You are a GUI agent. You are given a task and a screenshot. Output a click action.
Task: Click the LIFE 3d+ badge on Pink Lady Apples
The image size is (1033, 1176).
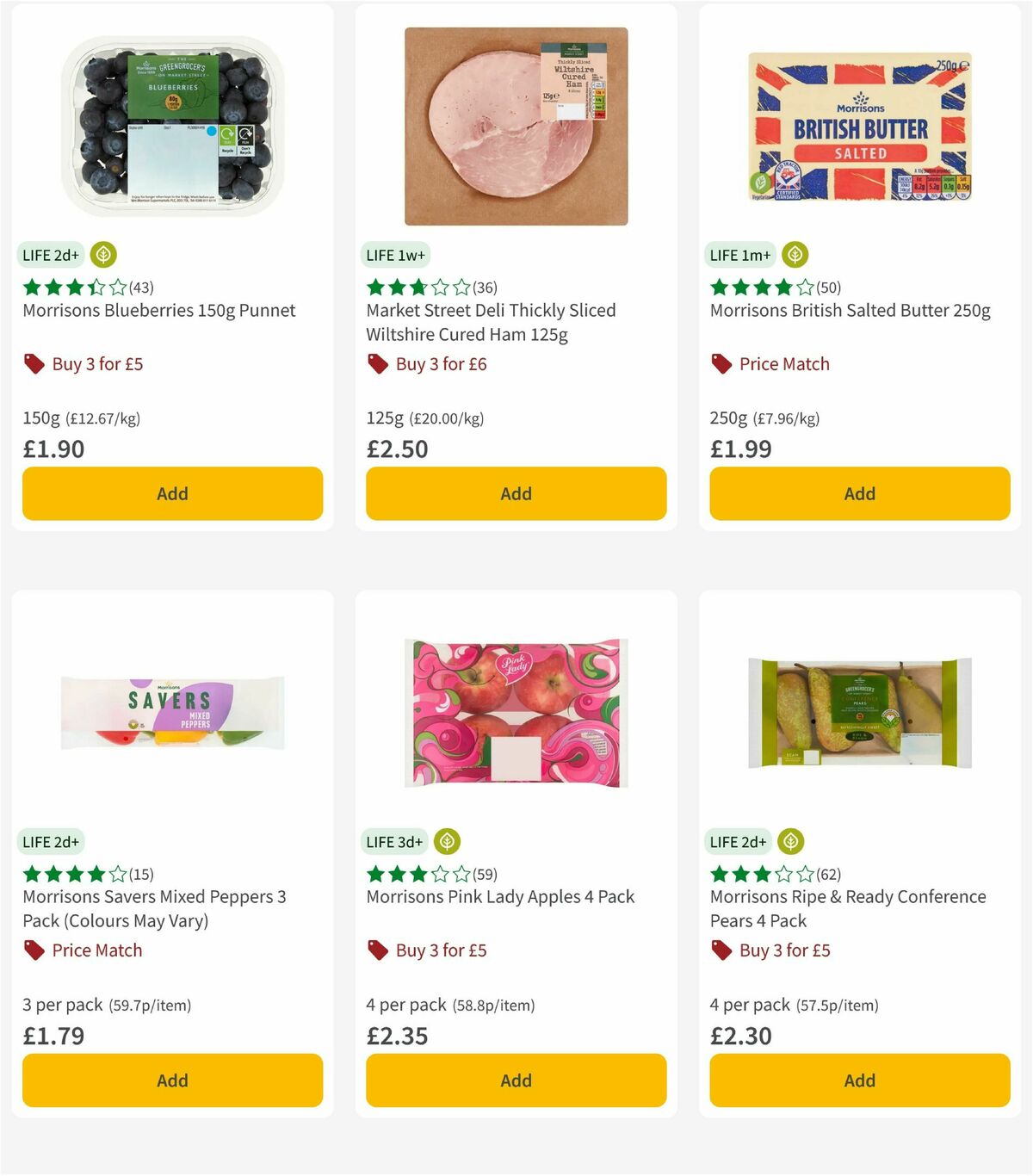coord(393,842)
